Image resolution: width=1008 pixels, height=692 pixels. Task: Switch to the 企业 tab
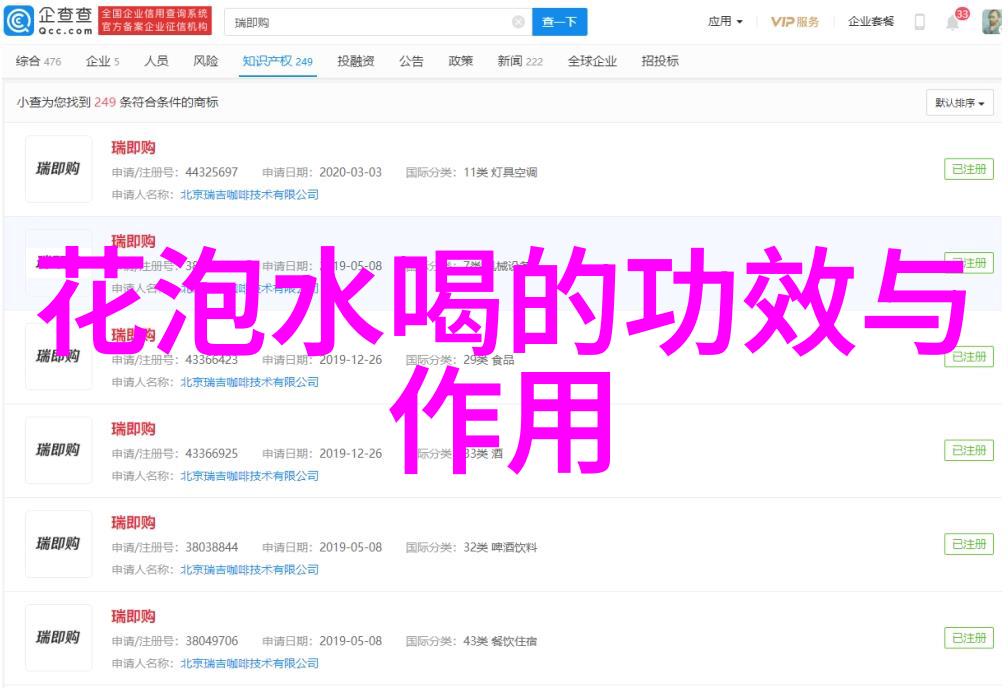point(102,62)
